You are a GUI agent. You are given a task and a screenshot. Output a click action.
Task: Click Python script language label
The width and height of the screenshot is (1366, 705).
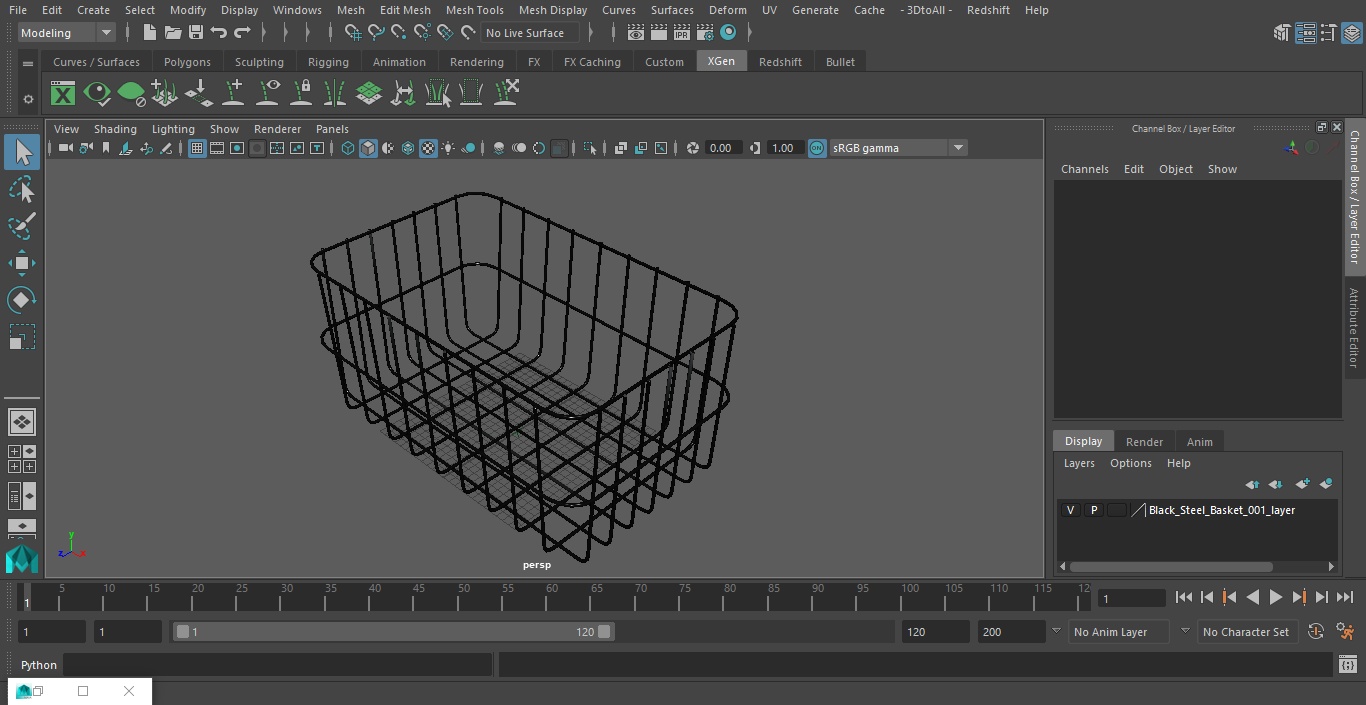tap(39, 665)
